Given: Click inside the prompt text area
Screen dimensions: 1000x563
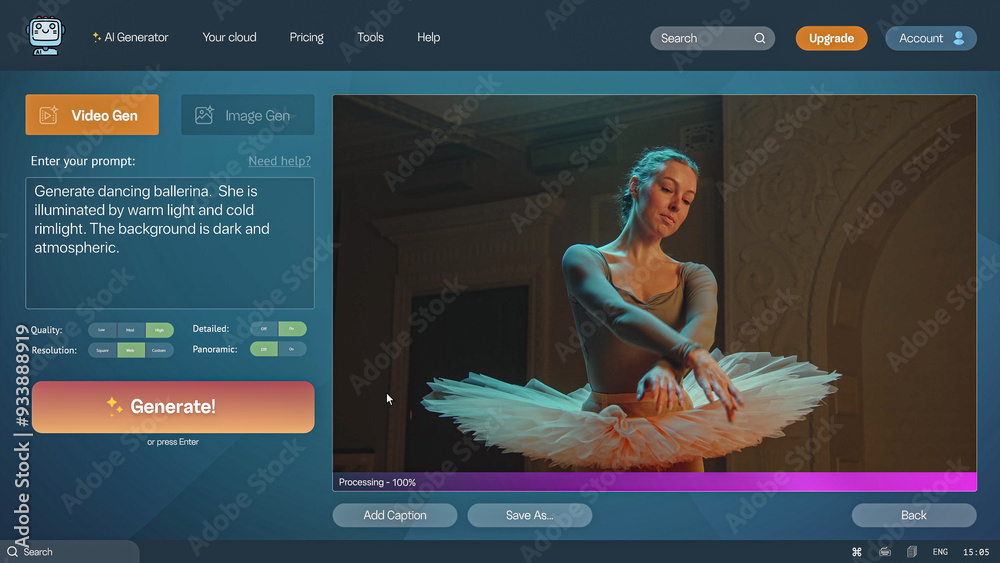Looking at the screenshot, I should (x=170, y=243).
